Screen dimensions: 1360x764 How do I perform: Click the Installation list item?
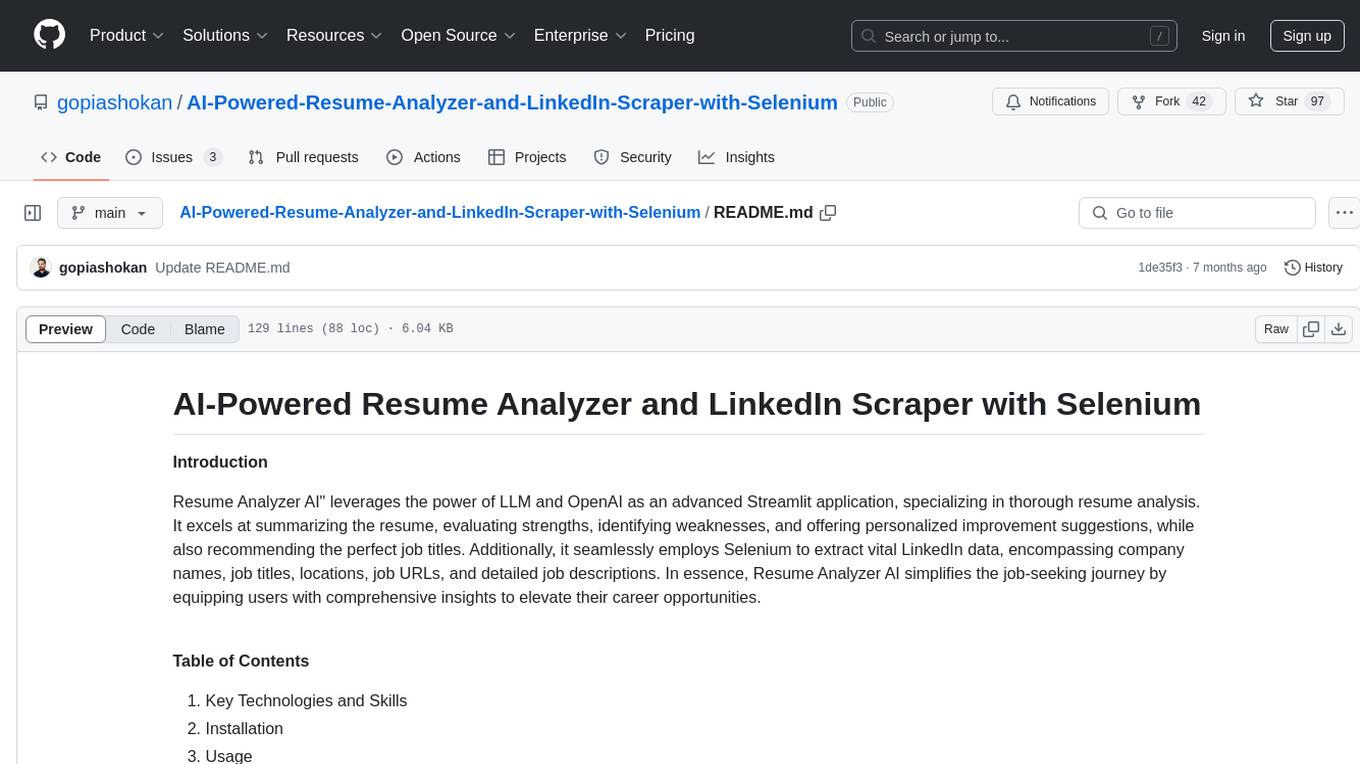point(244,729)
